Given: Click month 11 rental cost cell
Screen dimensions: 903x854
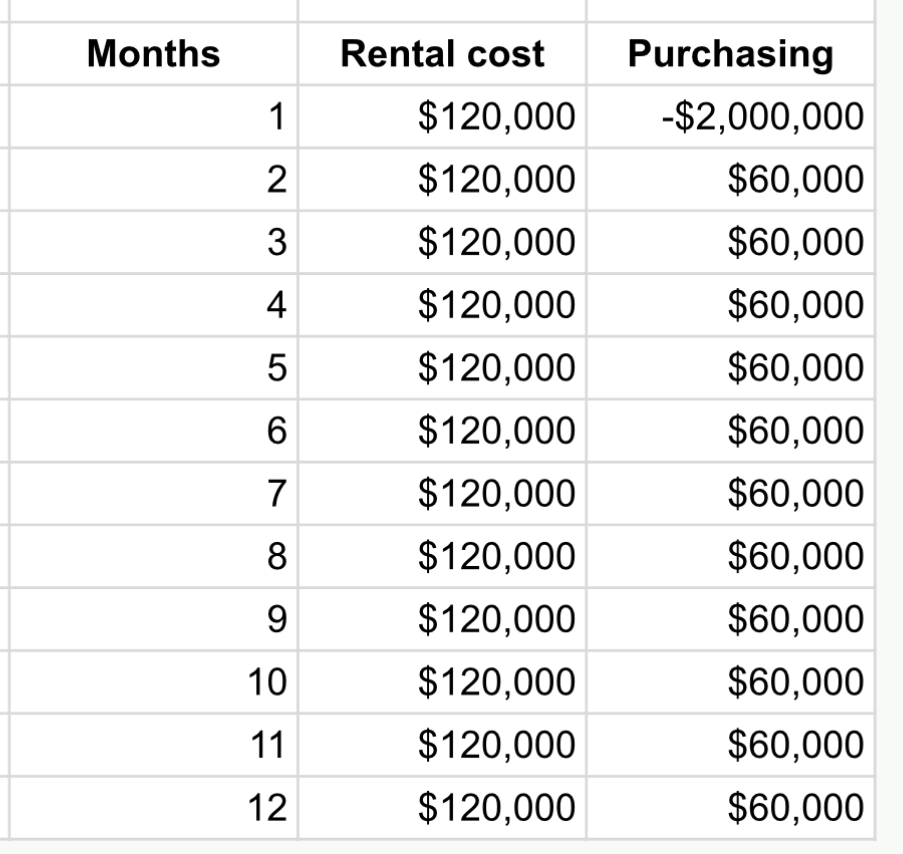Looking at the screenshot, I should [x=442, y=744].
